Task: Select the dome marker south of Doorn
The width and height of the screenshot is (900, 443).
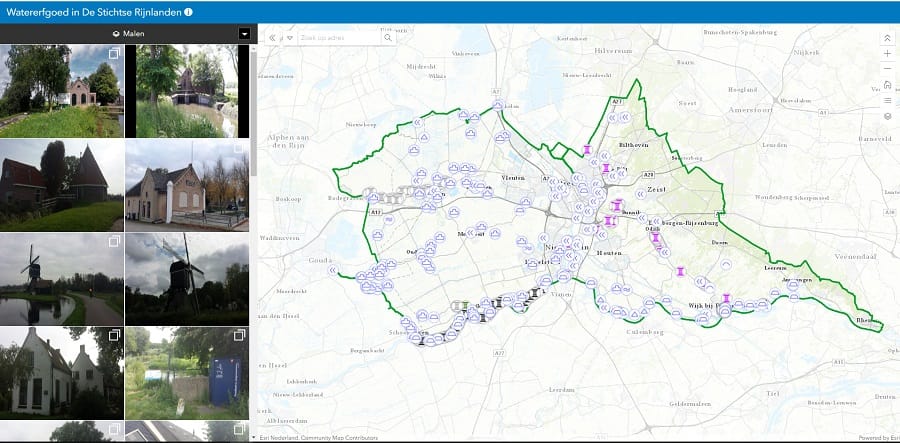Action: [x=726, y=265]
